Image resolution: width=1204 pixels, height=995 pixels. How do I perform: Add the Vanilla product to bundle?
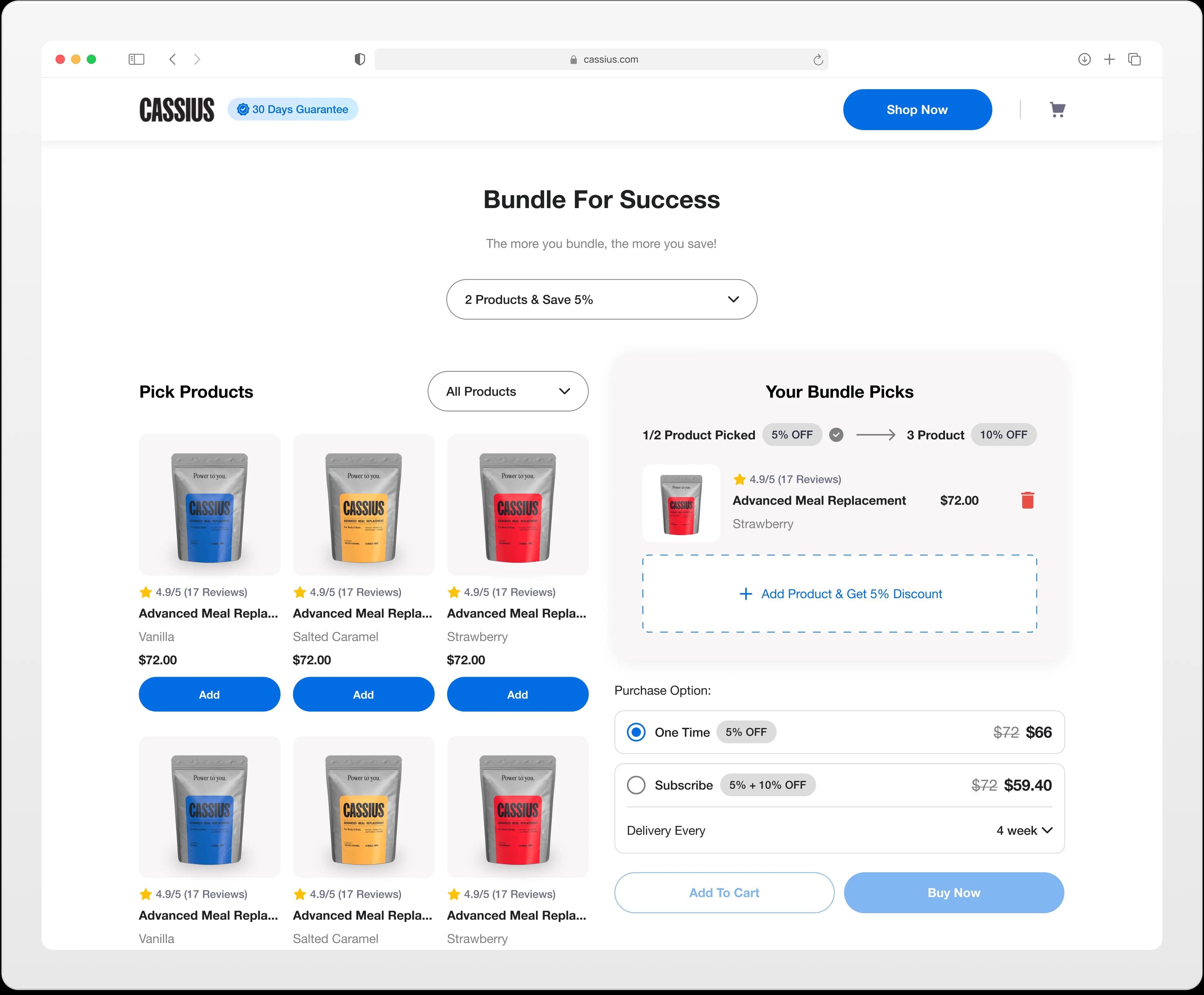[209, 694]
